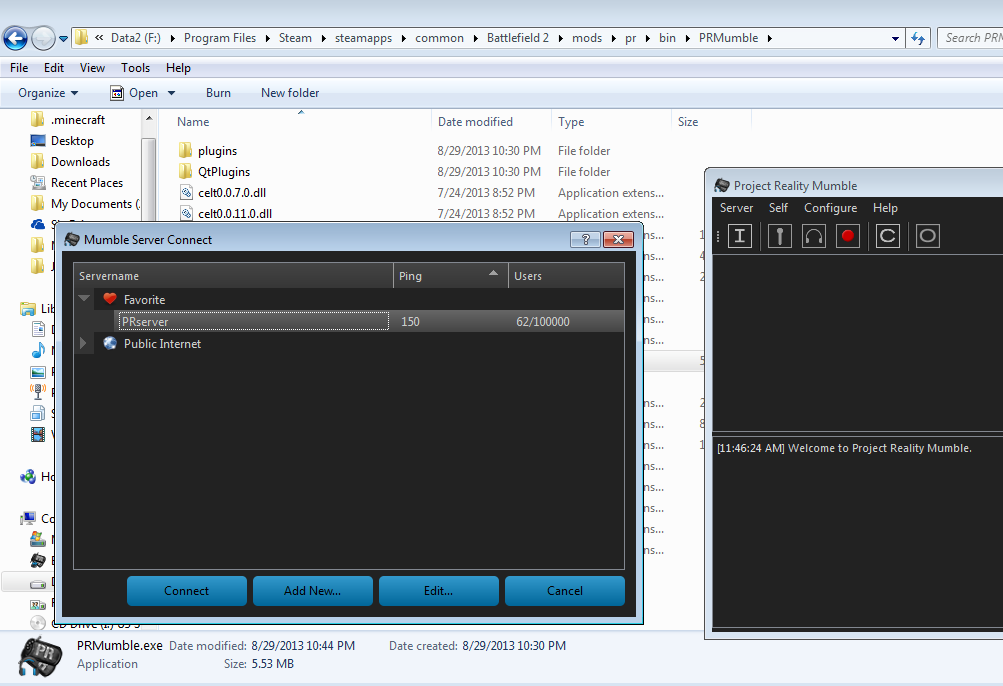Cancel the Mumble Server Connect dialog
Image resolution: width=1003 pixels, height=686 pixels.
pos(565,591)
